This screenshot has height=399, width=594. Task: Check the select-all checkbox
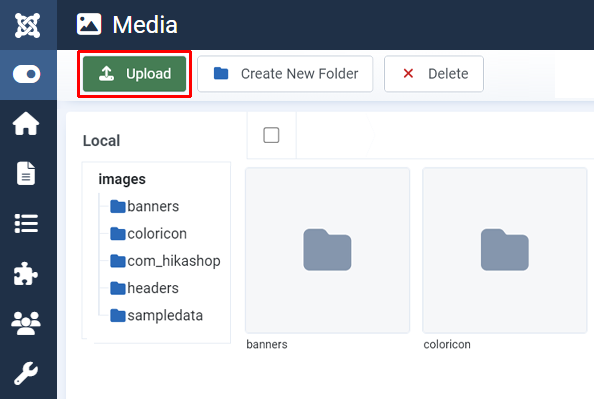coord(271,135)
